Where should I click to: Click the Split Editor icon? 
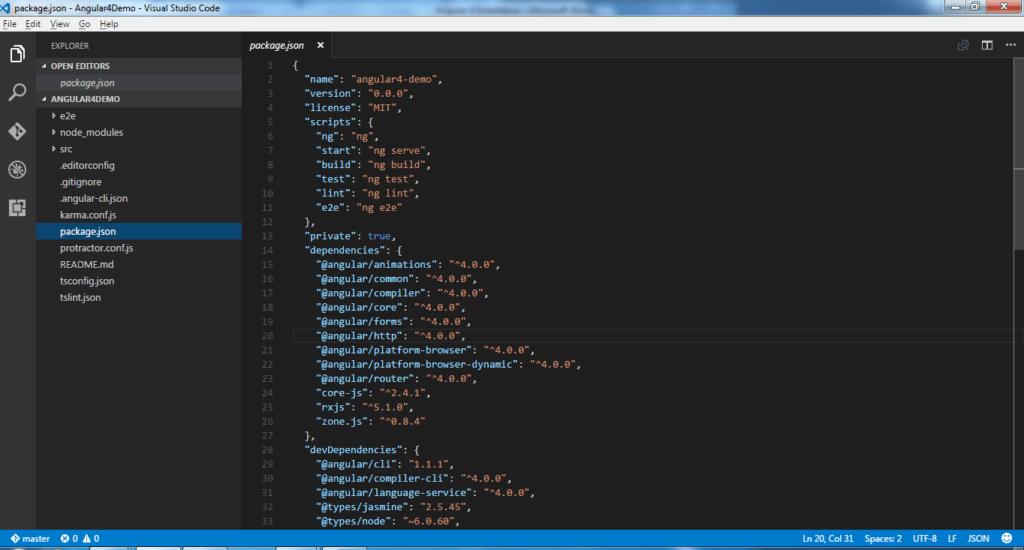coord(986,45)
